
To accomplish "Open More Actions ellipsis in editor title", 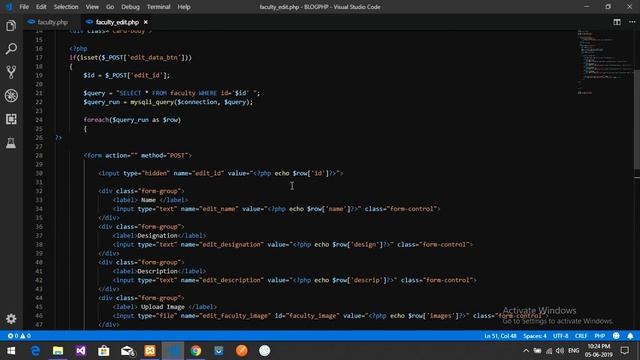I will (632, 22).
